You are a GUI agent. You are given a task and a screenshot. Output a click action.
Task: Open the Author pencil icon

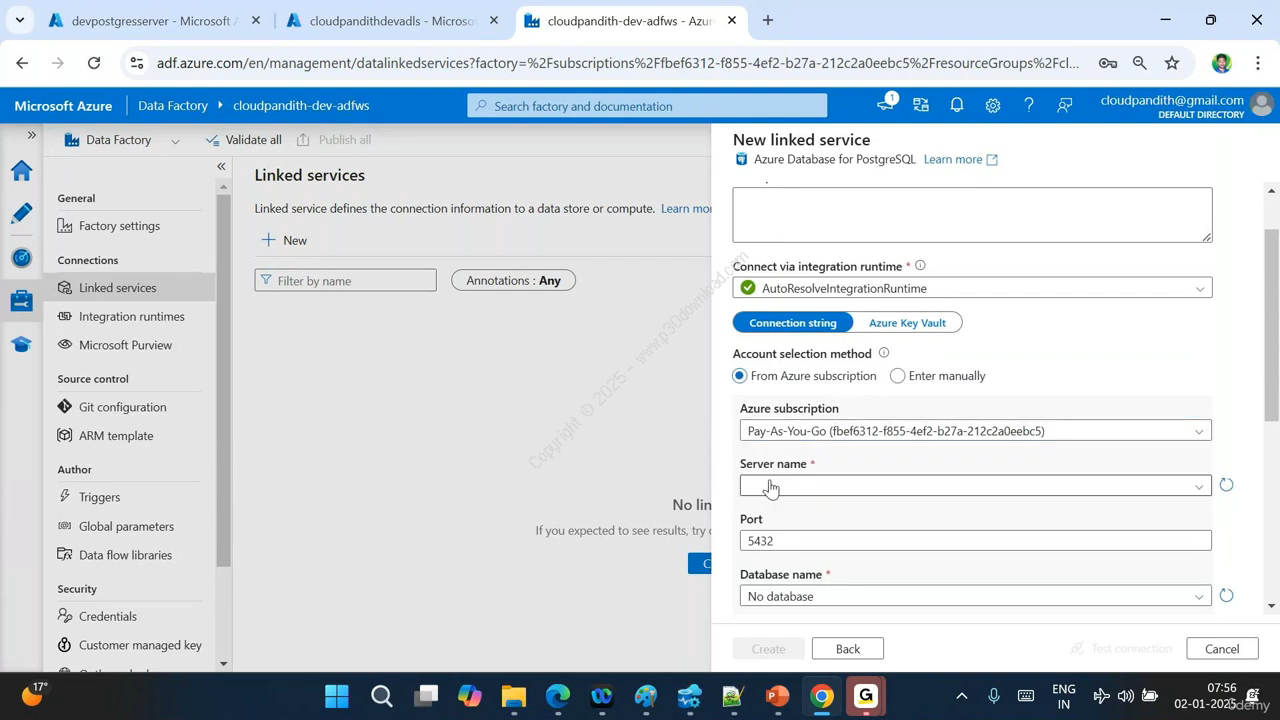coord(21,213)
